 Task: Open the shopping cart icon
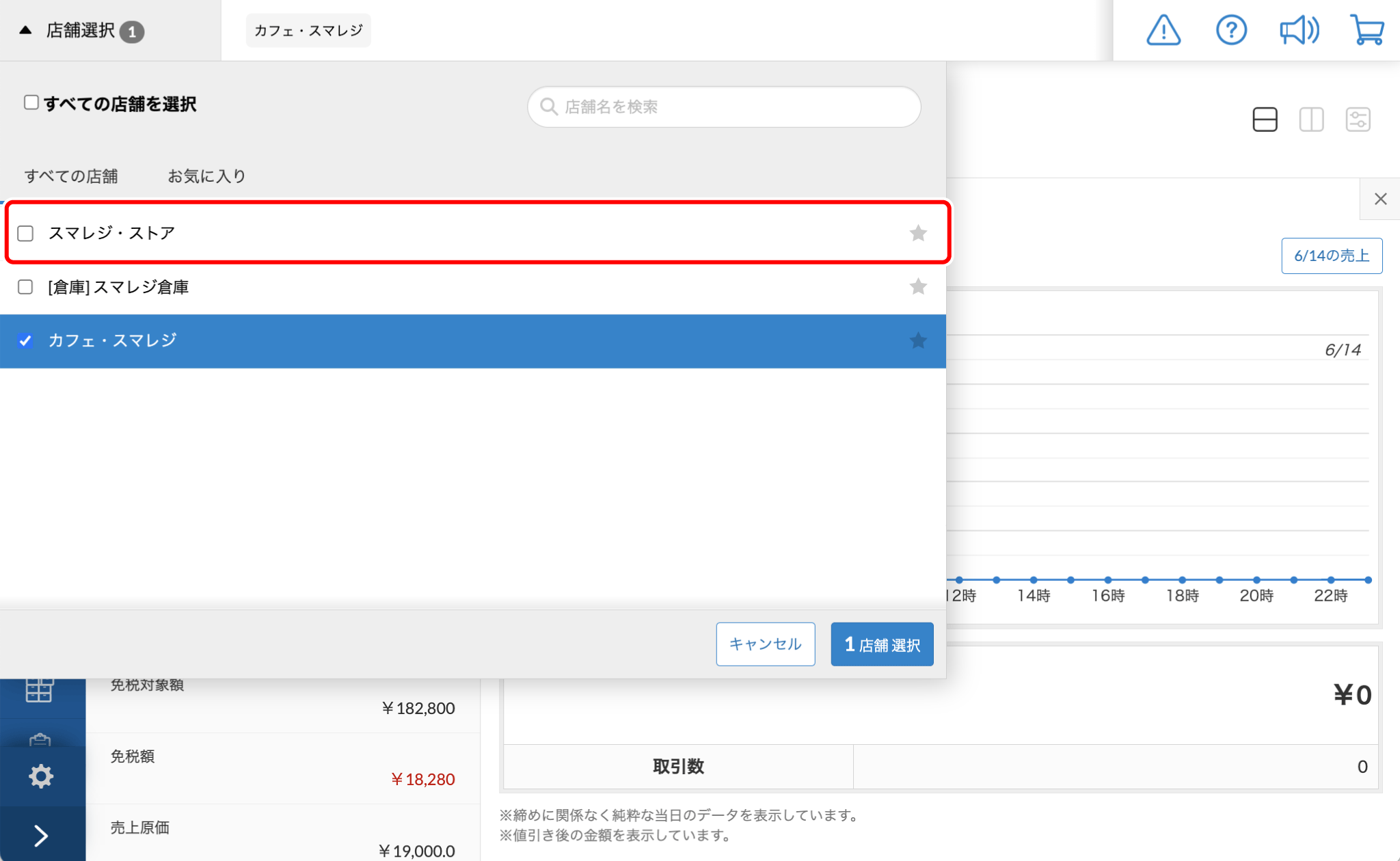coord(1367,31)
